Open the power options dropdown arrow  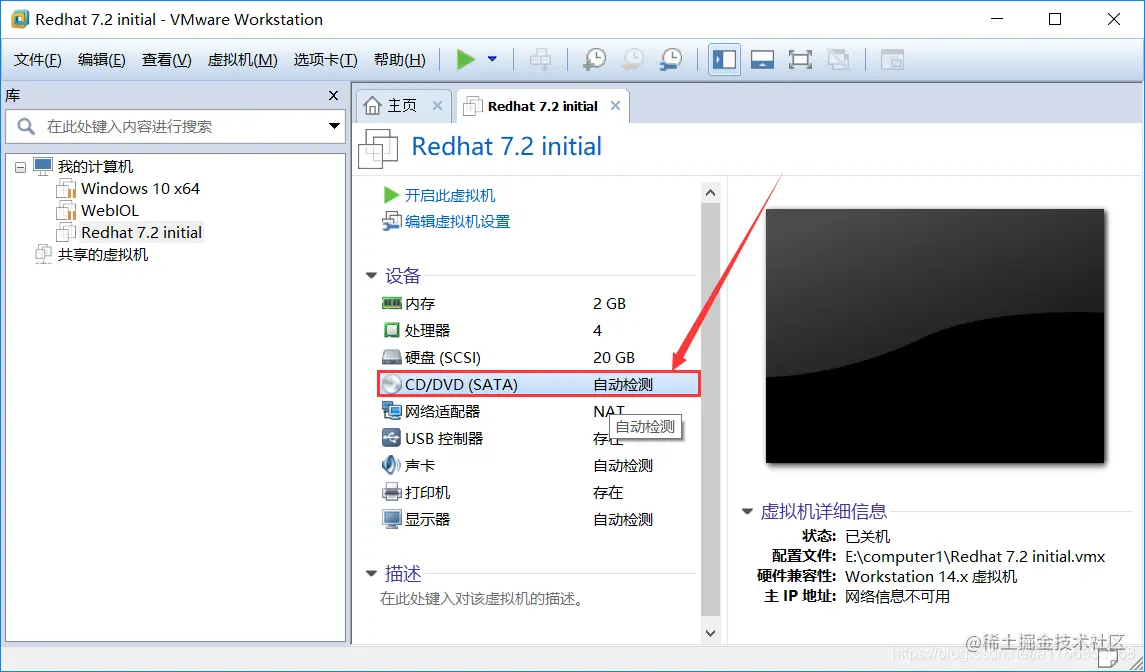tap(492, 59)
